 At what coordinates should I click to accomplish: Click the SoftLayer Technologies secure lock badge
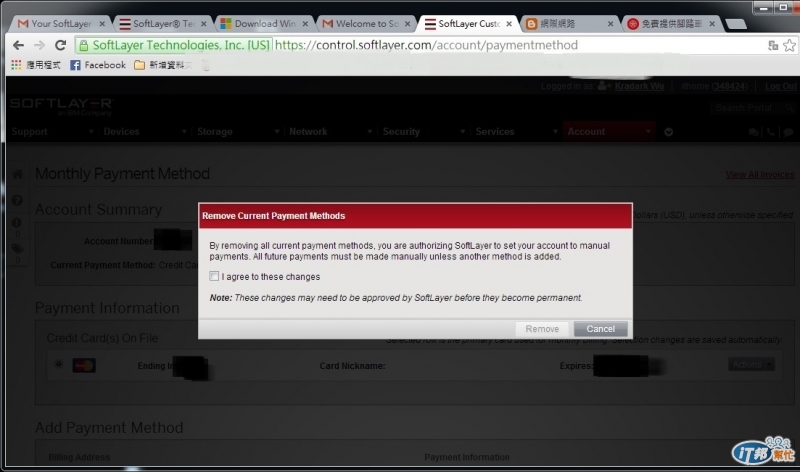[x=174, y=45]
